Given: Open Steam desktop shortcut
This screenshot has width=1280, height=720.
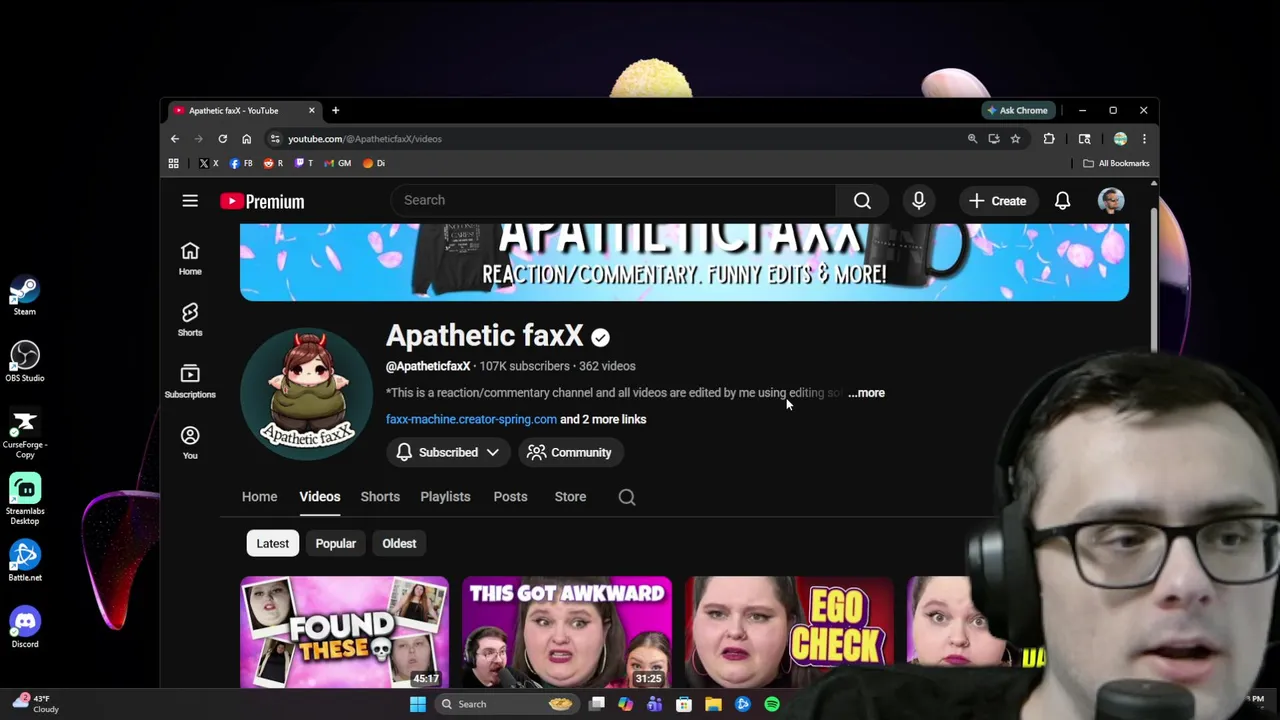Looking at the screenshot, I should pyautogui.click(x=25, y=297).
